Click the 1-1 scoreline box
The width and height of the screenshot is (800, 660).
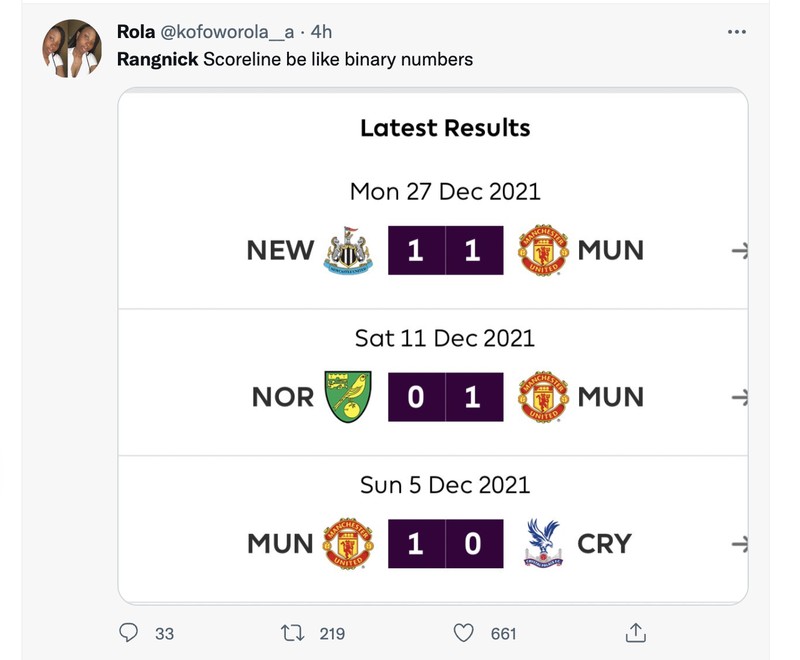(x=445, y=251)
